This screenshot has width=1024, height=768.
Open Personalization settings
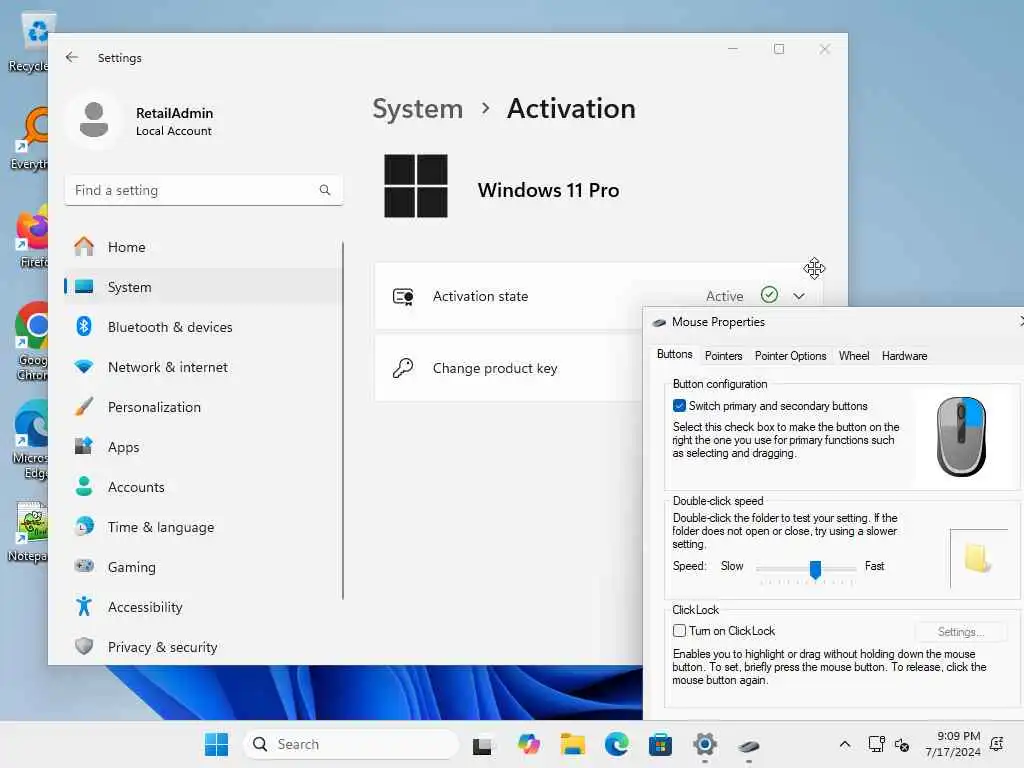pos(204,407)
